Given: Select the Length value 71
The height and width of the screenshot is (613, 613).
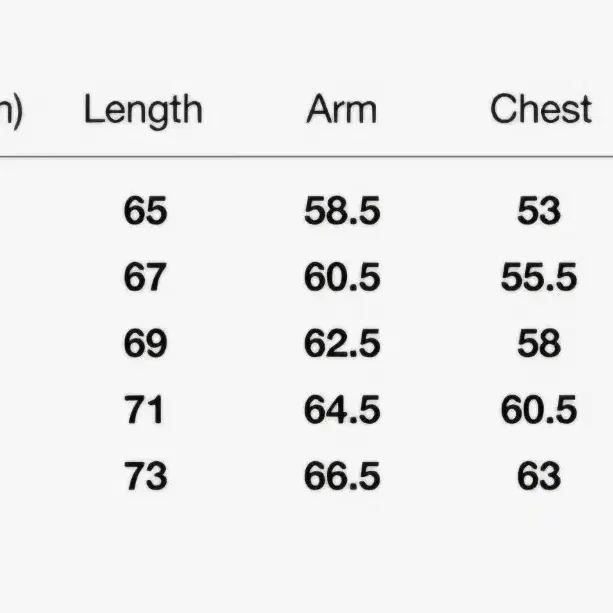Looking at the screenshot, I should click(143, 410).
